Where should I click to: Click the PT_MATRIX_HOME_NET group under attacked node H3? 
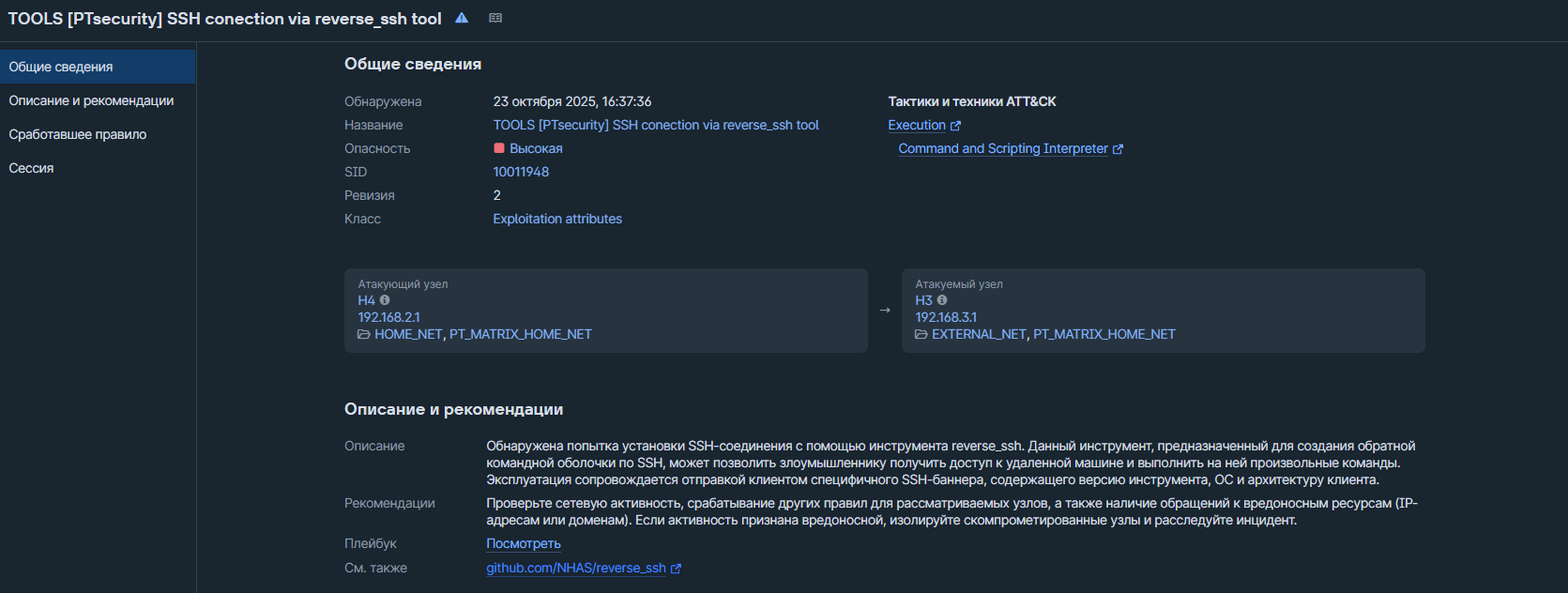pyautogui.click(x=1104, y=334)
